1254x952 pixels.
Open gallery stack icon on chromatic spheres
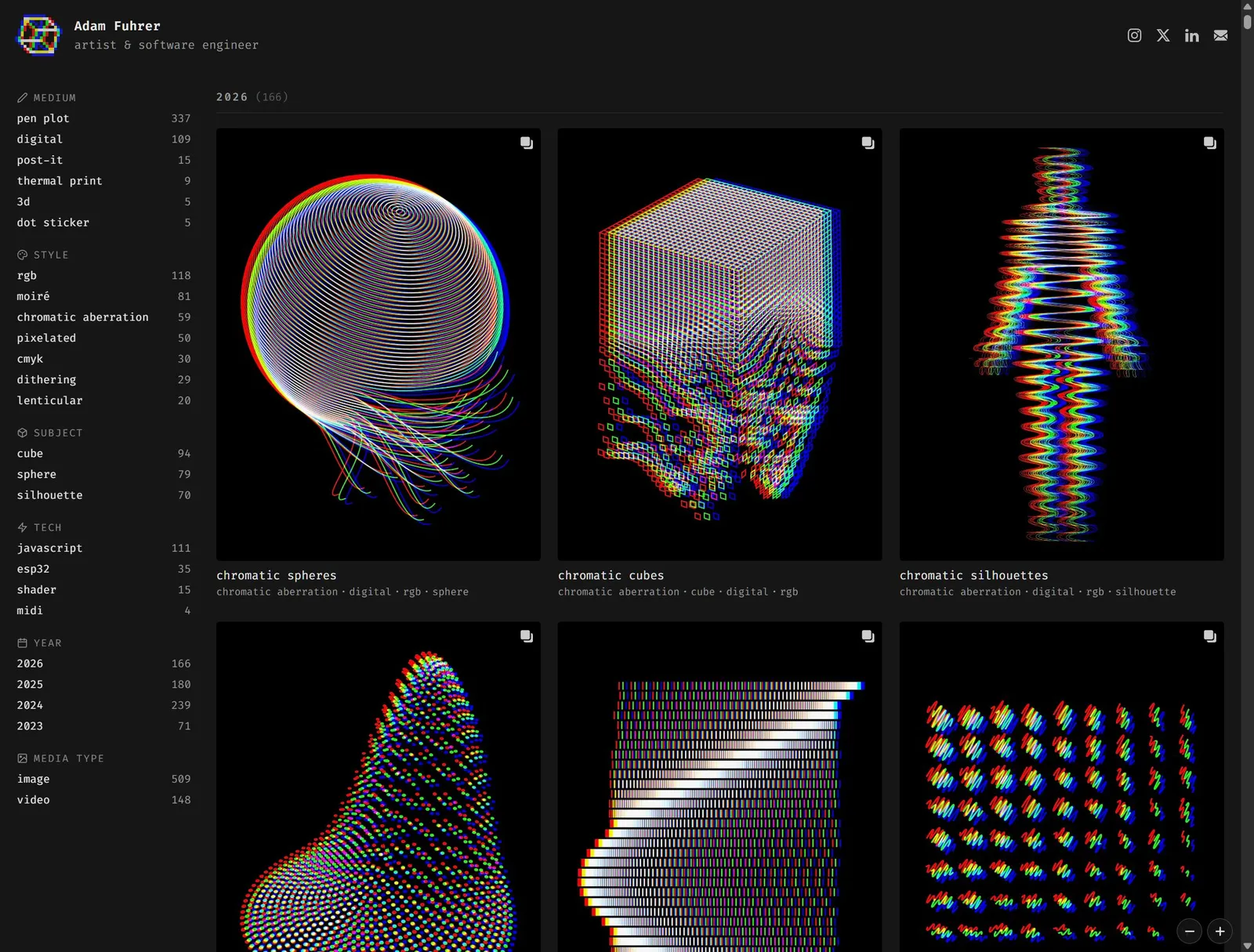[527, 143]
